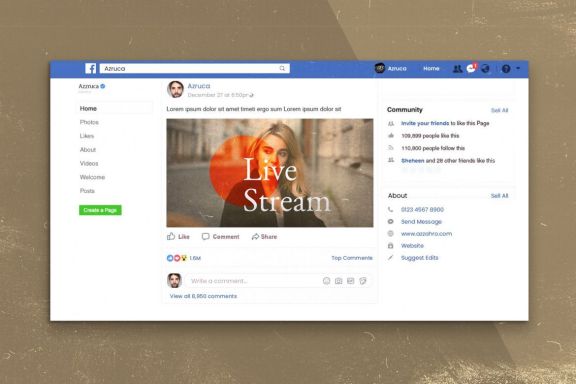Open About in the left menu
The height and width of the screenshot is (384, 576).
click(x=88, y=150)
